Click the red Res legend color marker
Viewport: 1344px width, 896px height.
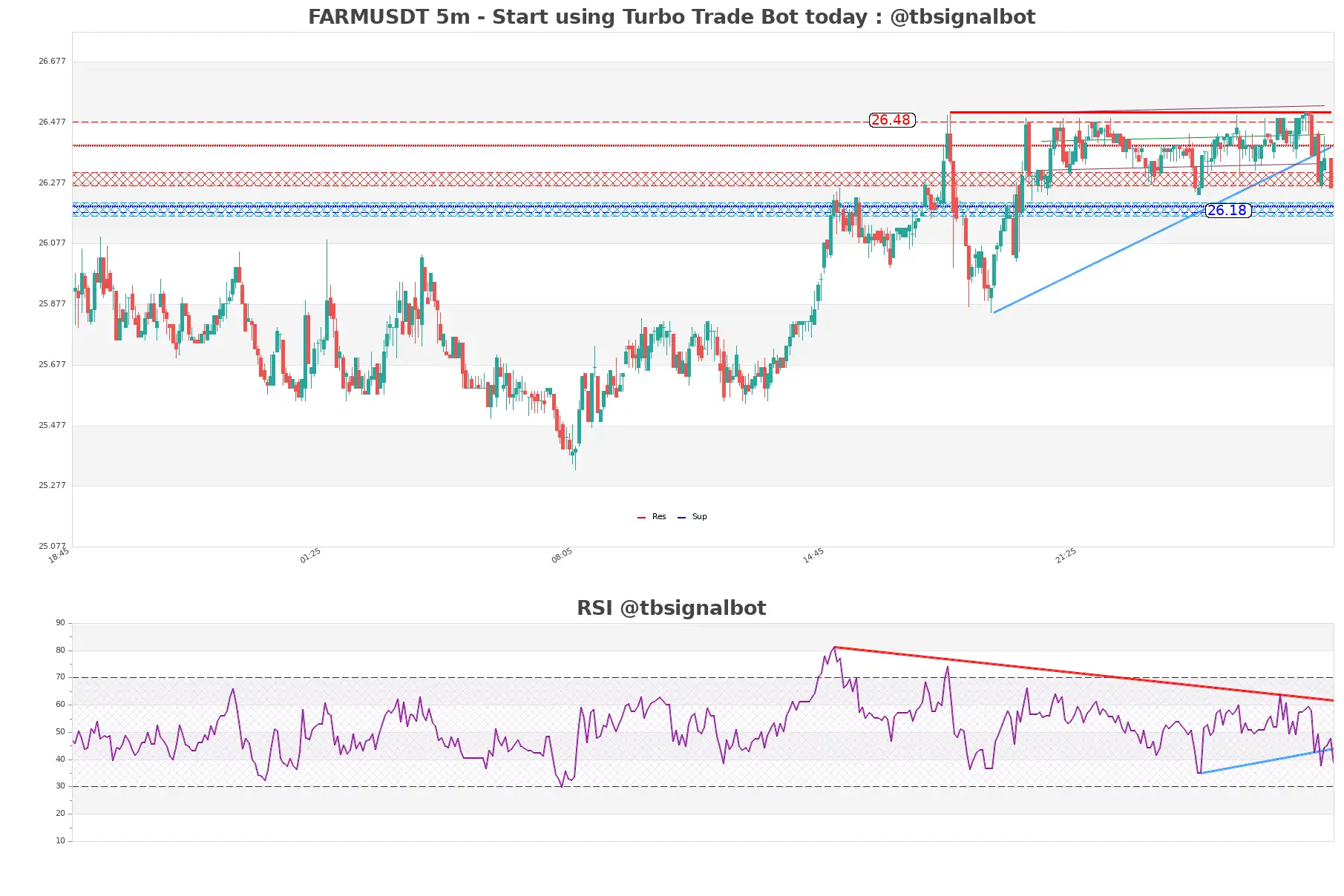click(x=642, y=518)
